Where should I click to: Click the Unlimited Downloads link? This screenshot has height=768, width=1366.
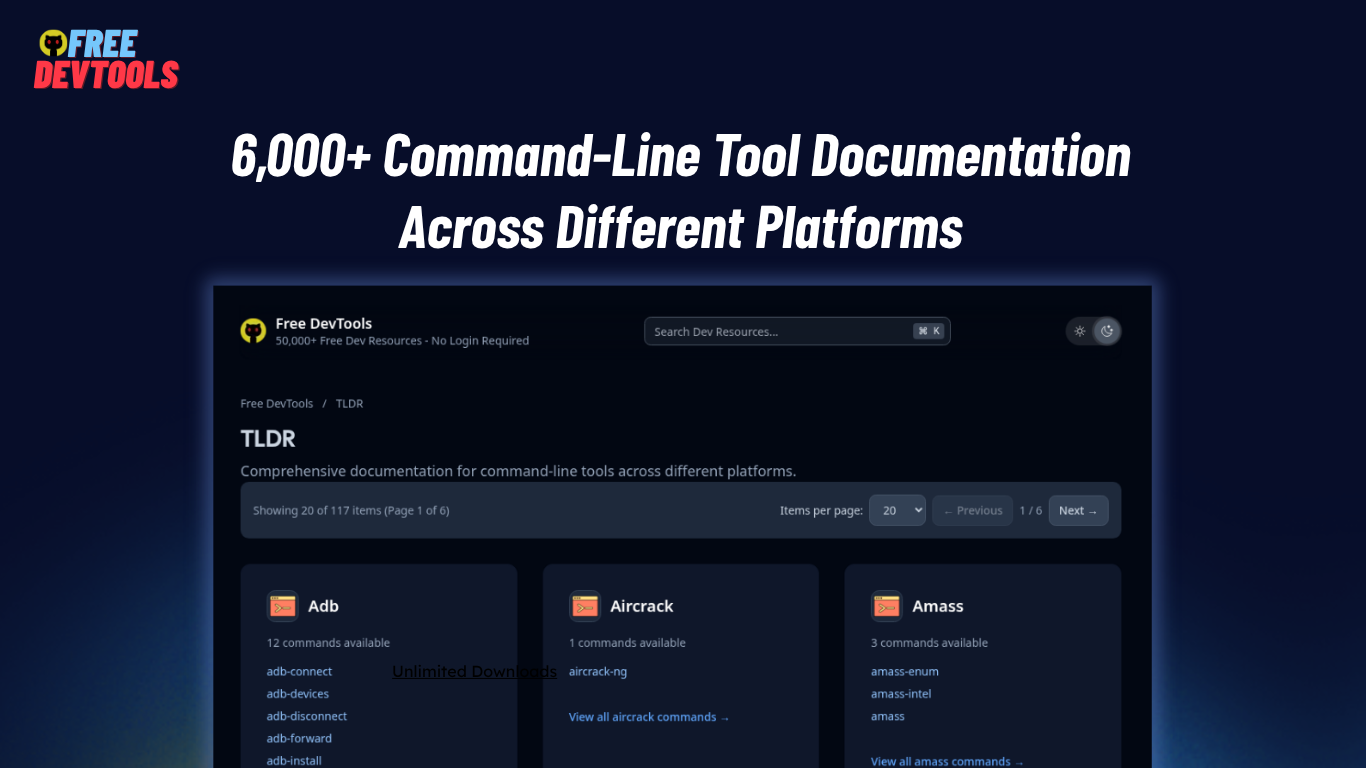point(474,672)
